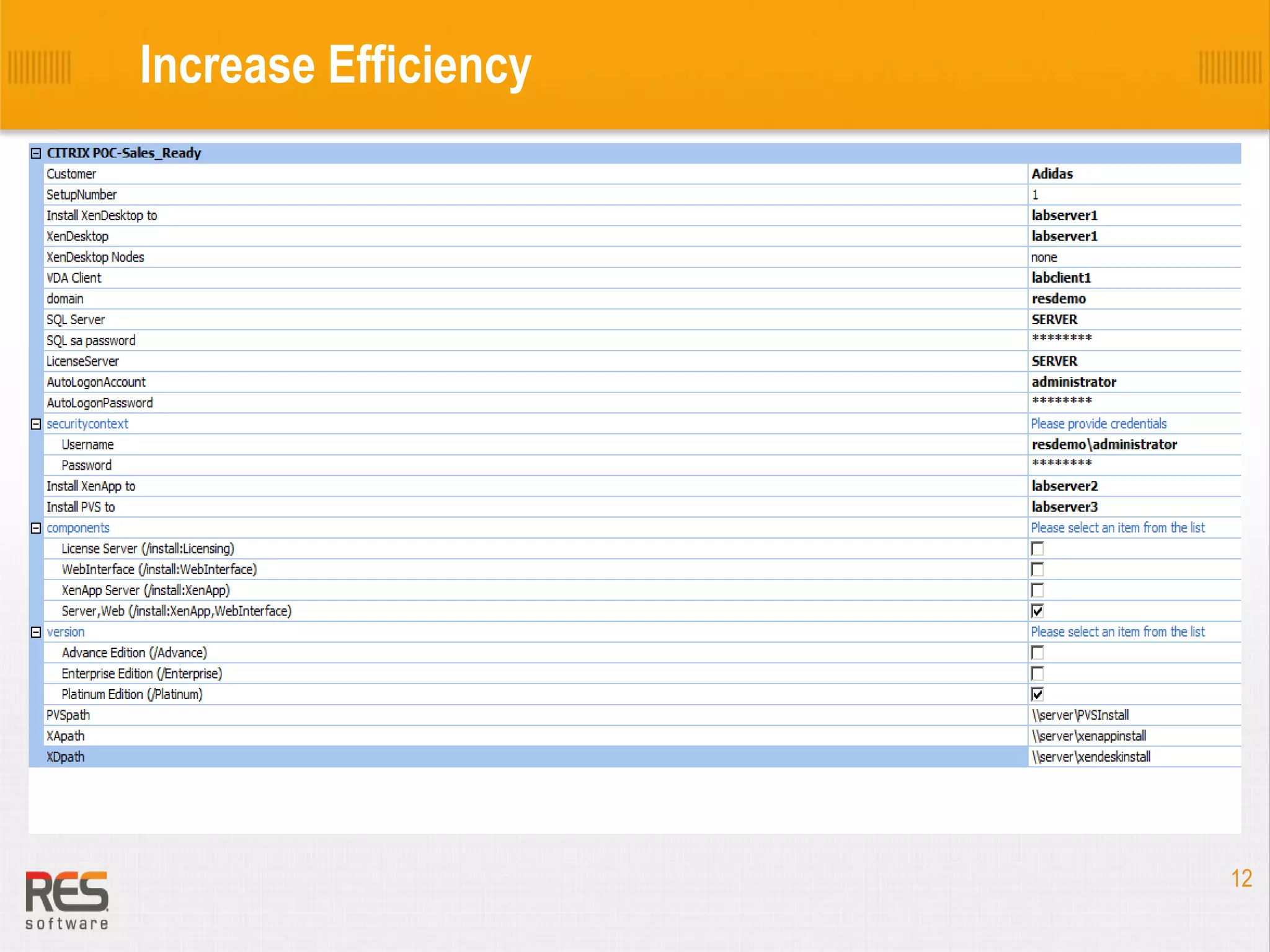The height and width of the screenshot is (952, 1270).
Task: Edit 'Install PVS to' value labserver3
Action: [1065, 507]
